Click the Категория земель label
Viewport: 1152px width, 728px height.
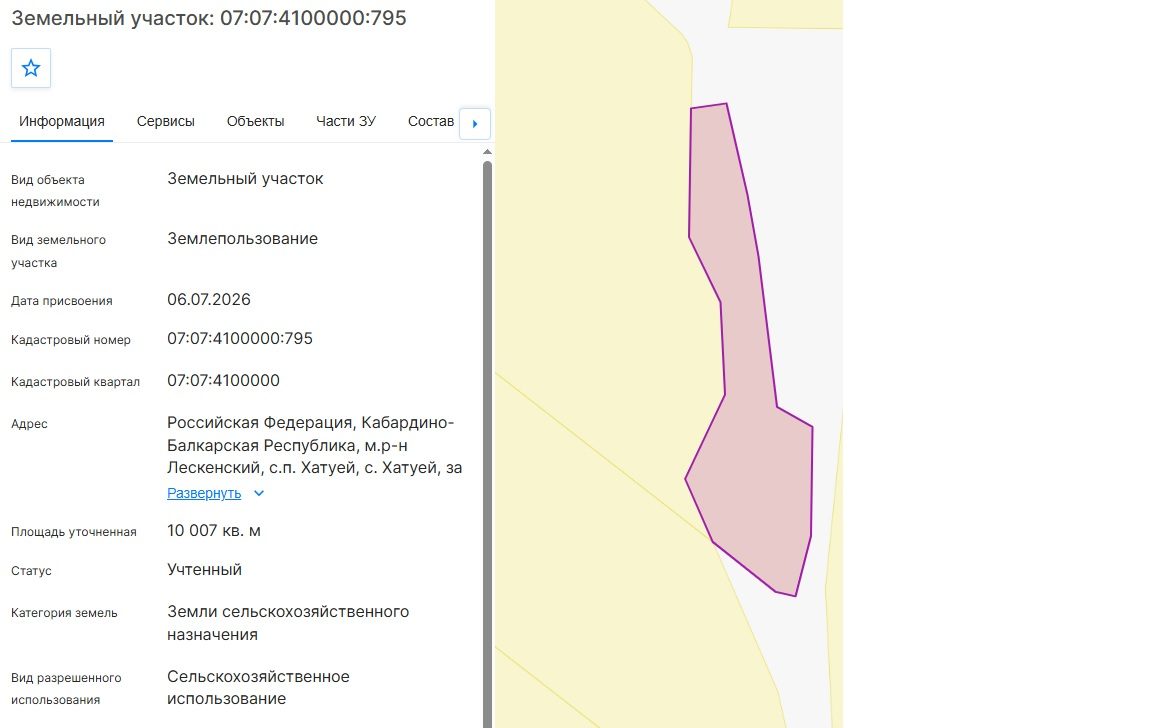point(64,613)
